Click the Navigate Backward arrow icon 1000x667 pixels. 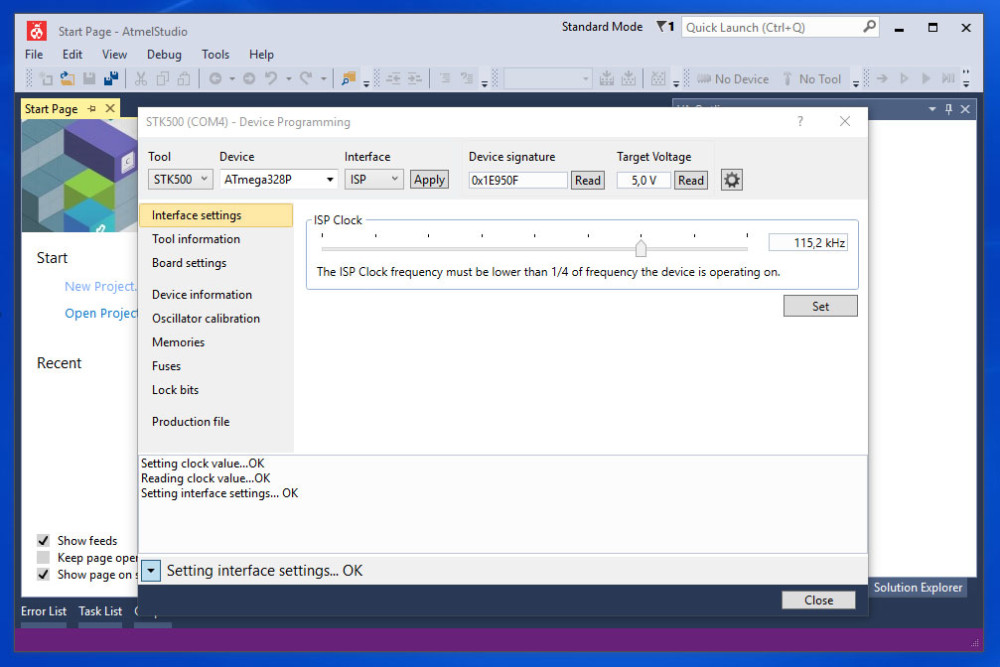click(x=215, y=78)
